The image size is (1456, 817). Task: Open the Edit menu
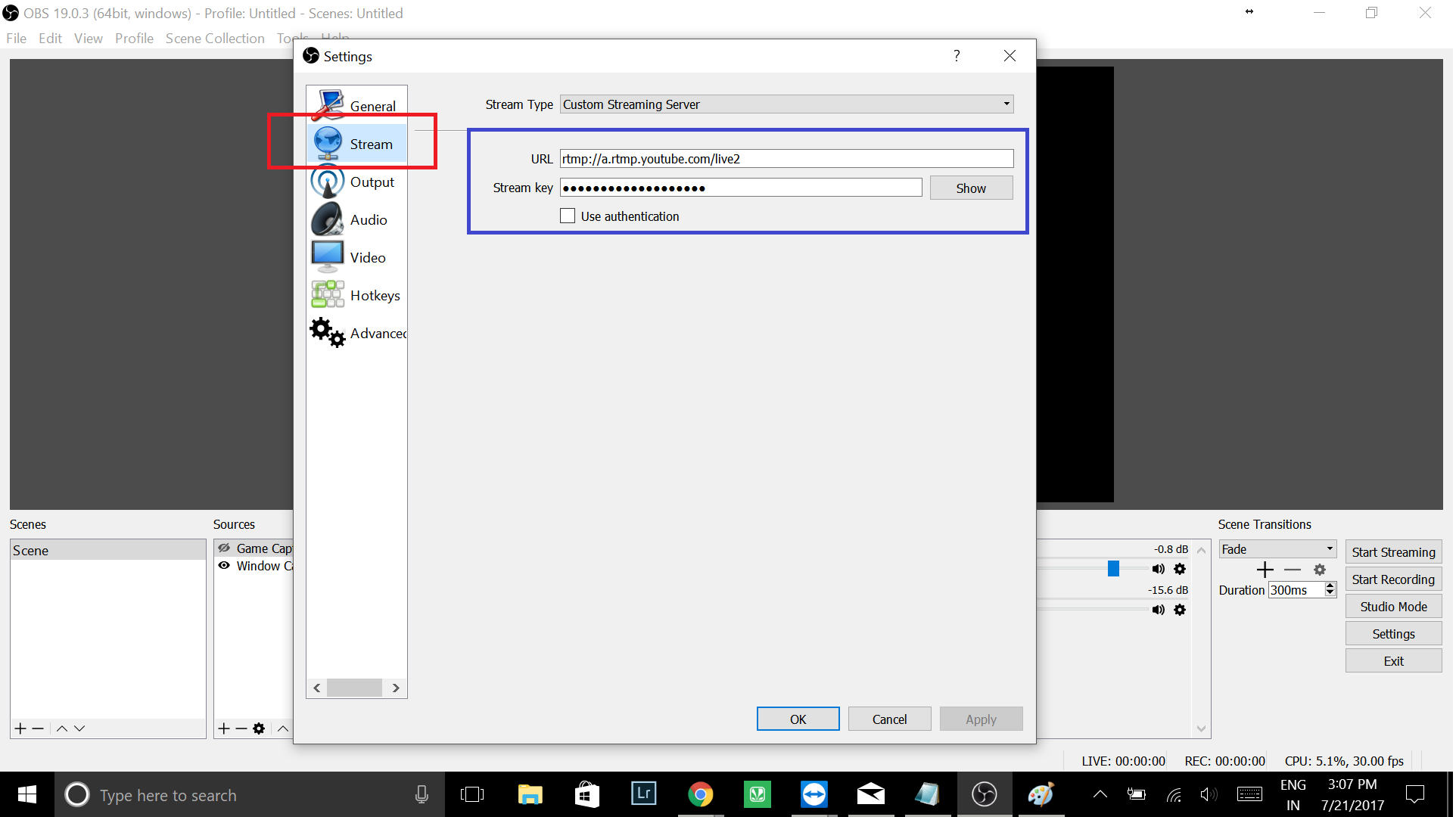tap(51, 39)
